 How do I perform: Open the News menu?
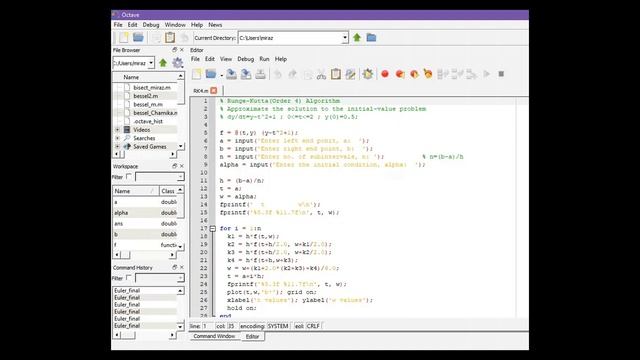(215, 25)
